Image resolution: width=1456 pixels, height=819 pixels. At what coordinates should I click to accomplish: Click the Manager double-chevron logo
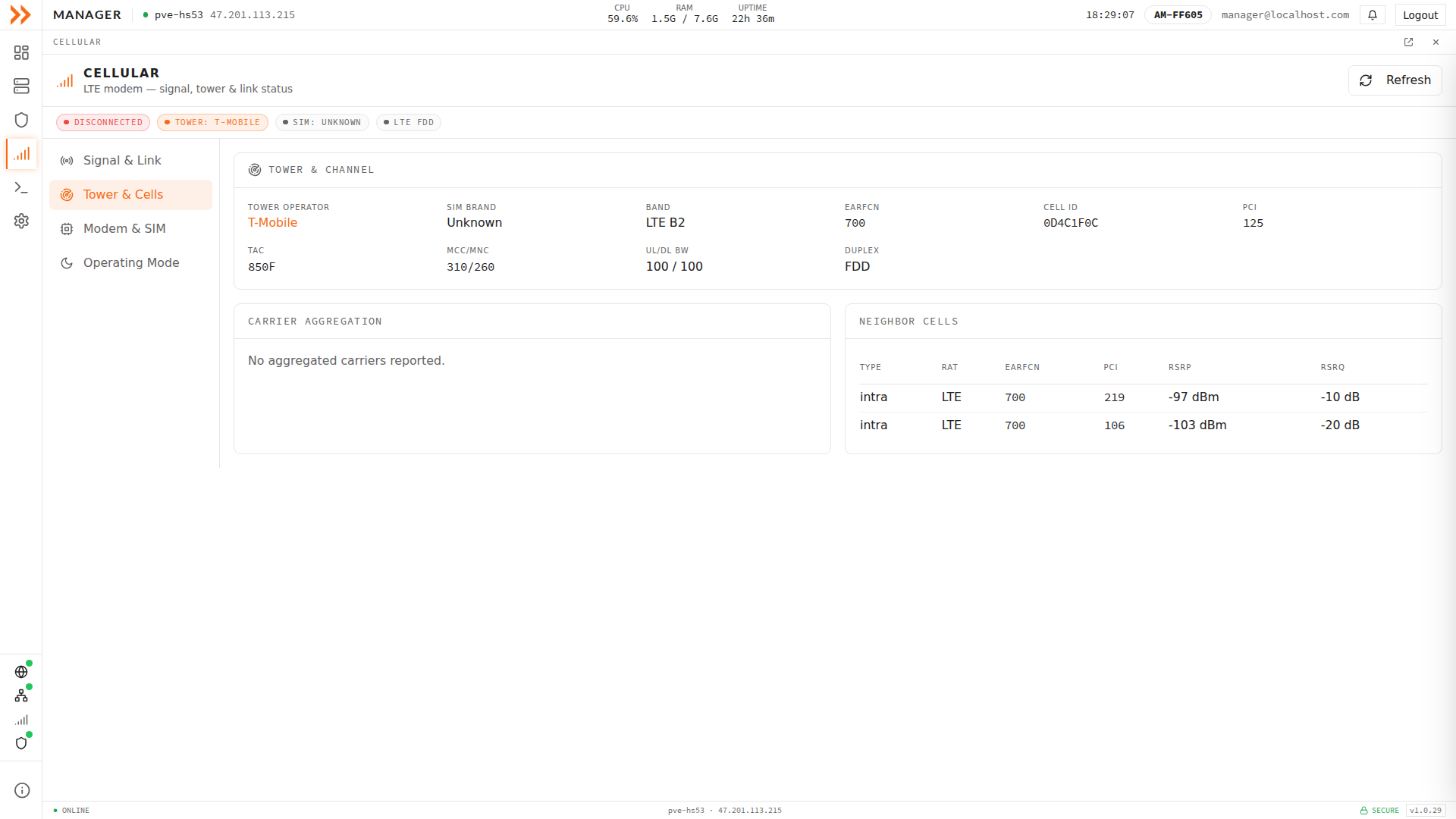click(x=20, y=15)
